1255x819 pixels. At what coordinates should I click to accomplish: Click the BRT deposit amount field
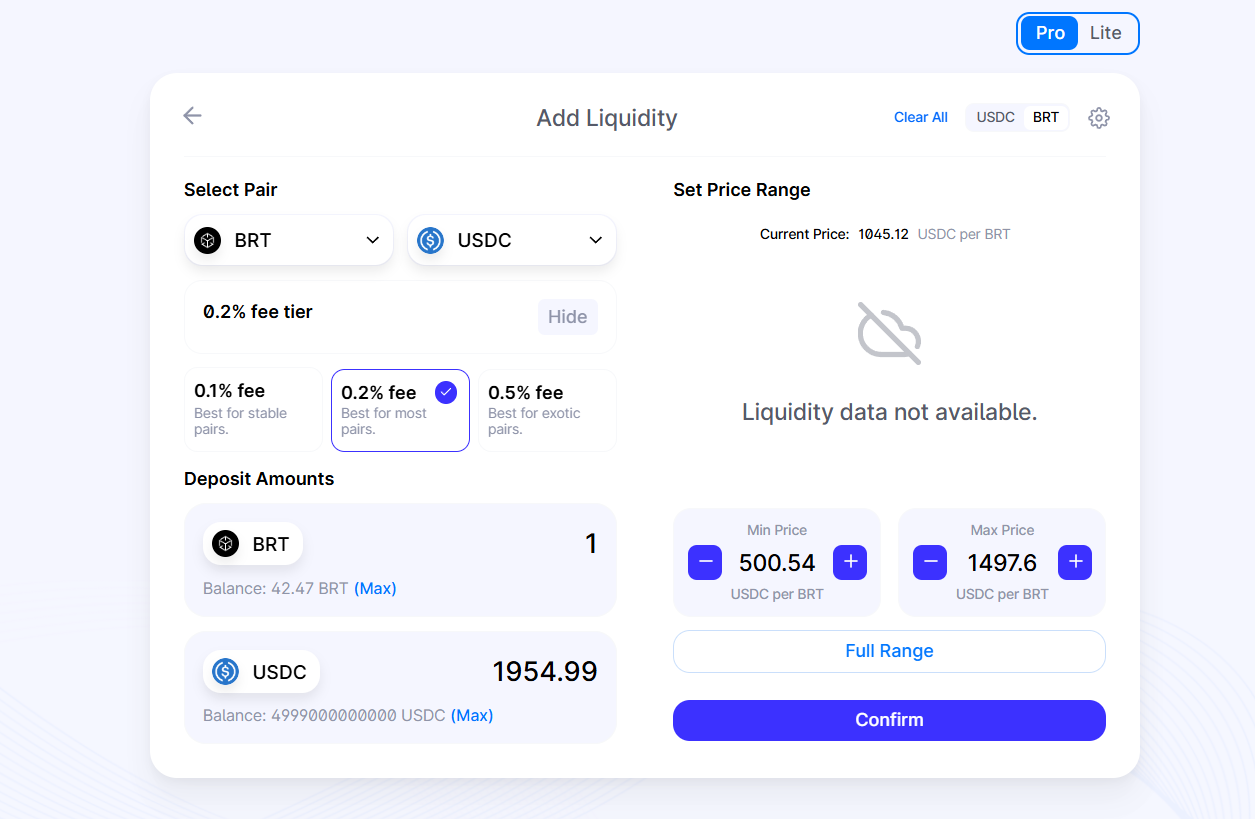[500, 544]
